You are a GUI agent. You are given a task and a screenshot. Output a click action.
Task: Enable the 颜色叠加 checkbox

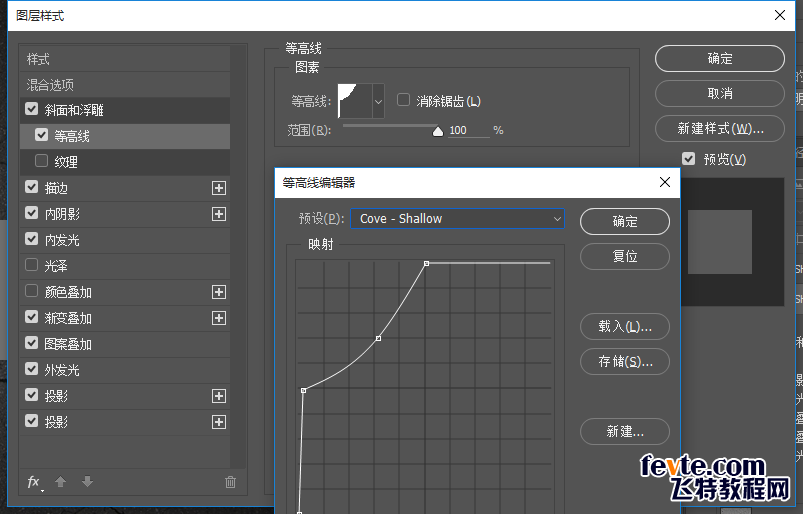31,291
